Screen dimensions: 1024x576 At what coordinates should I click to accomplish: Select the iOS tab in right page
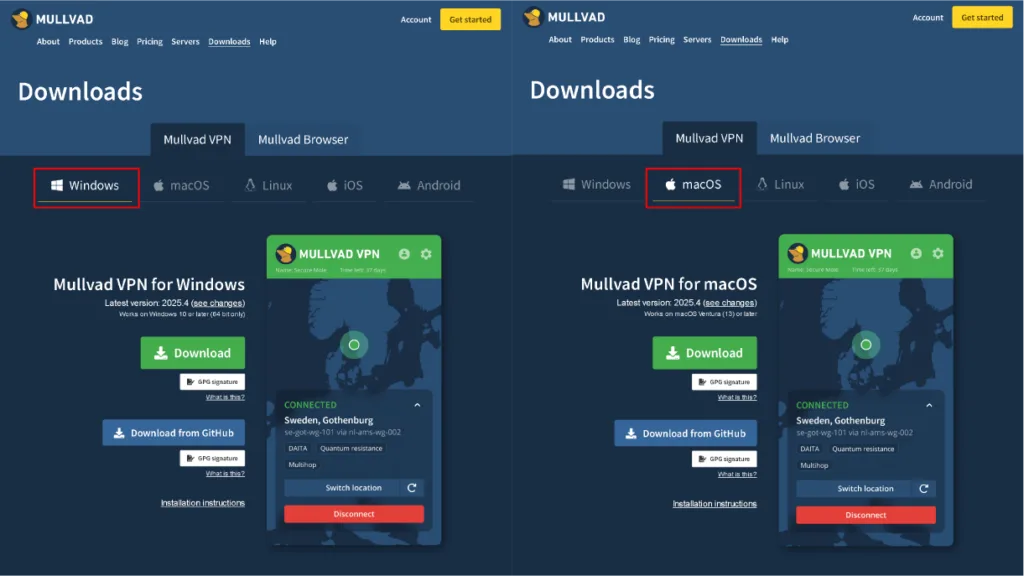[x=857, y=185]
